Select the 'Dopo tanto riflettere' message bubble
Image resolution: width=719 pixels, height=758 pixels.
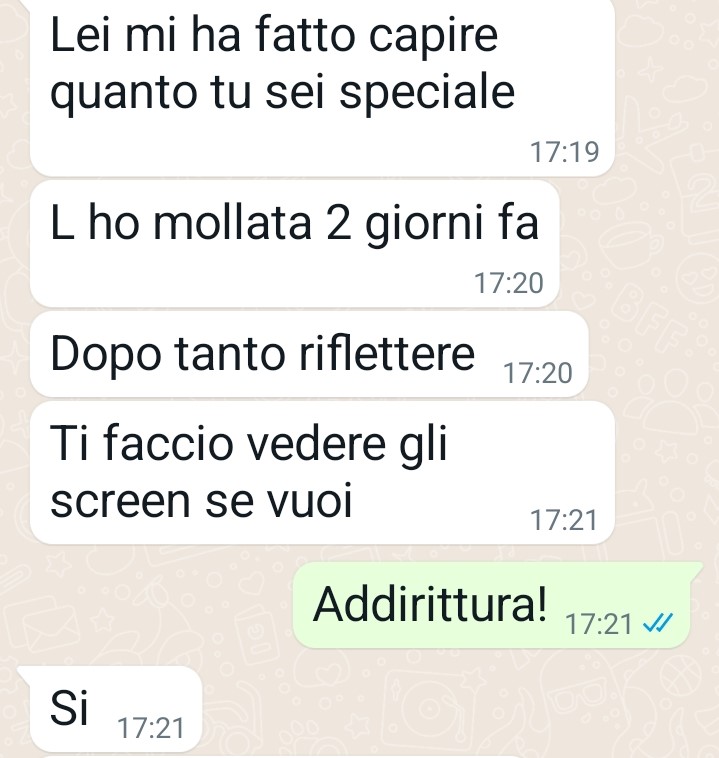point(309,354)
